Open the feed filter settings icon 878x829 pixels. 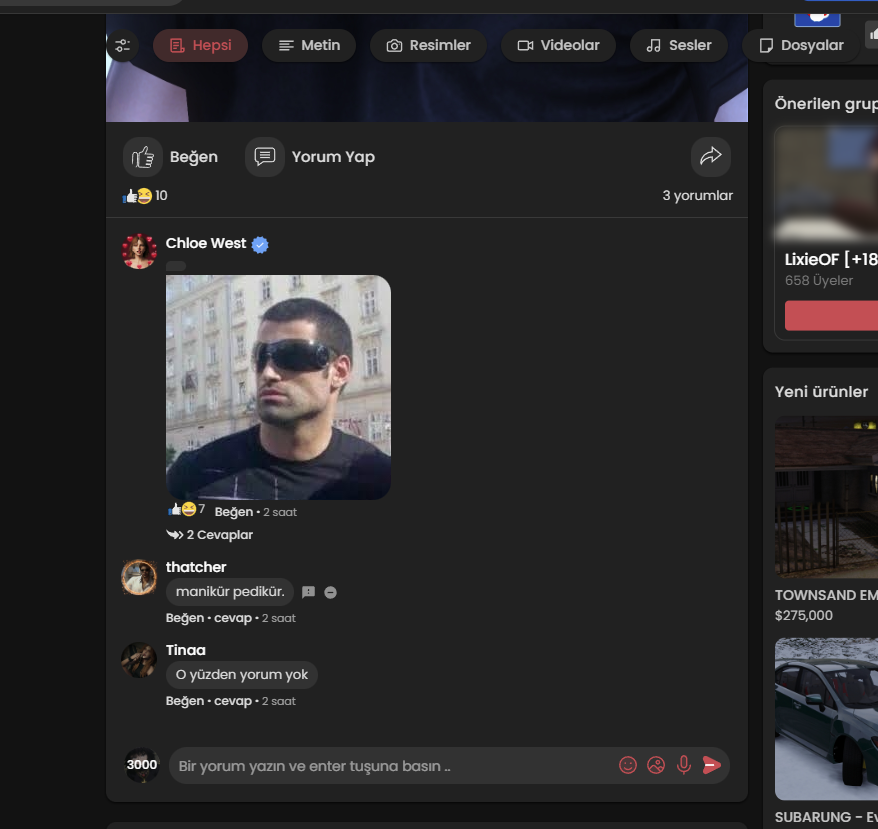123,45
